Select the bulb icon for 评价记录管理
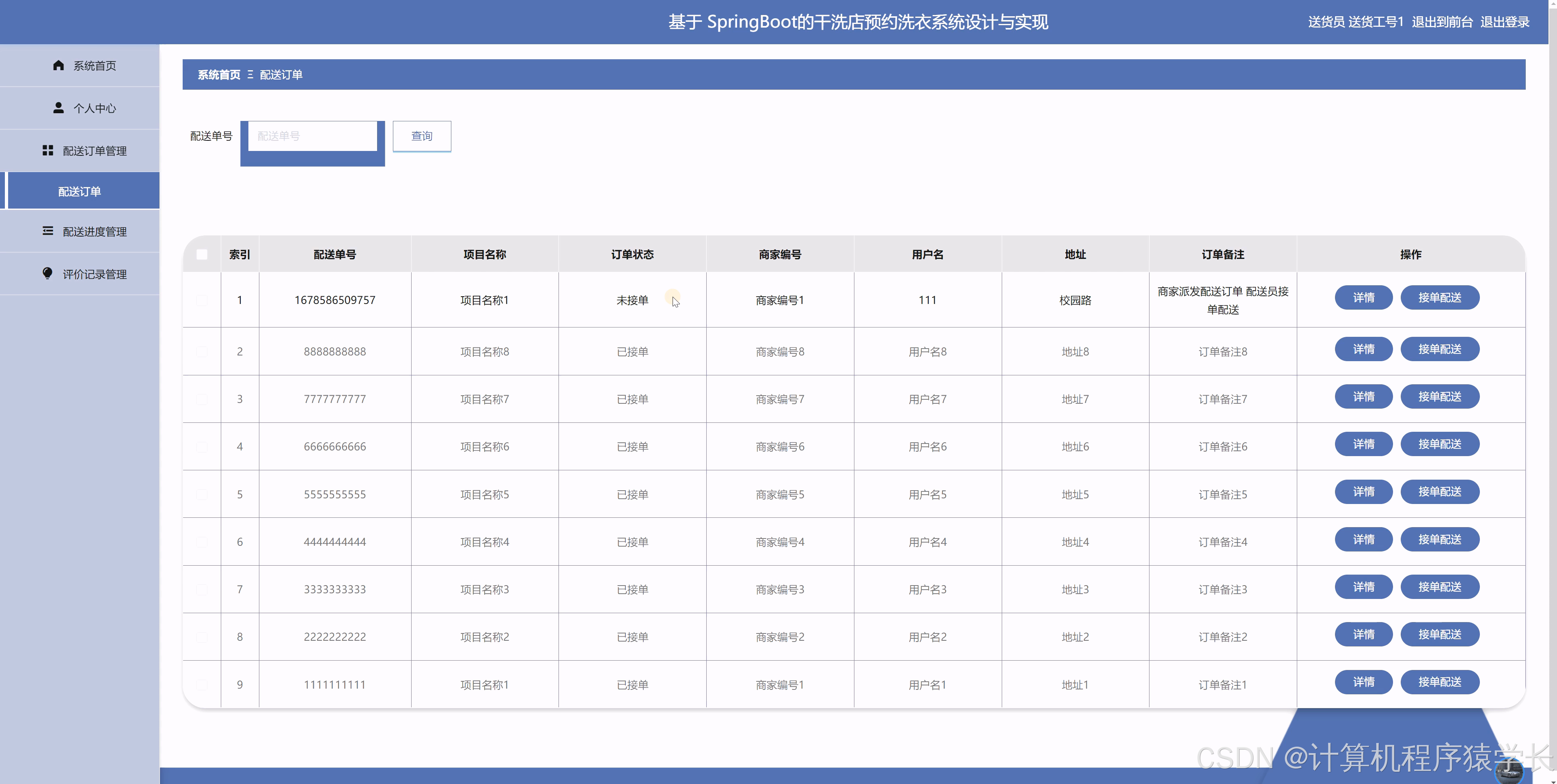The height and width of the screenshot is (784, 1557). (x=48, y=273)
